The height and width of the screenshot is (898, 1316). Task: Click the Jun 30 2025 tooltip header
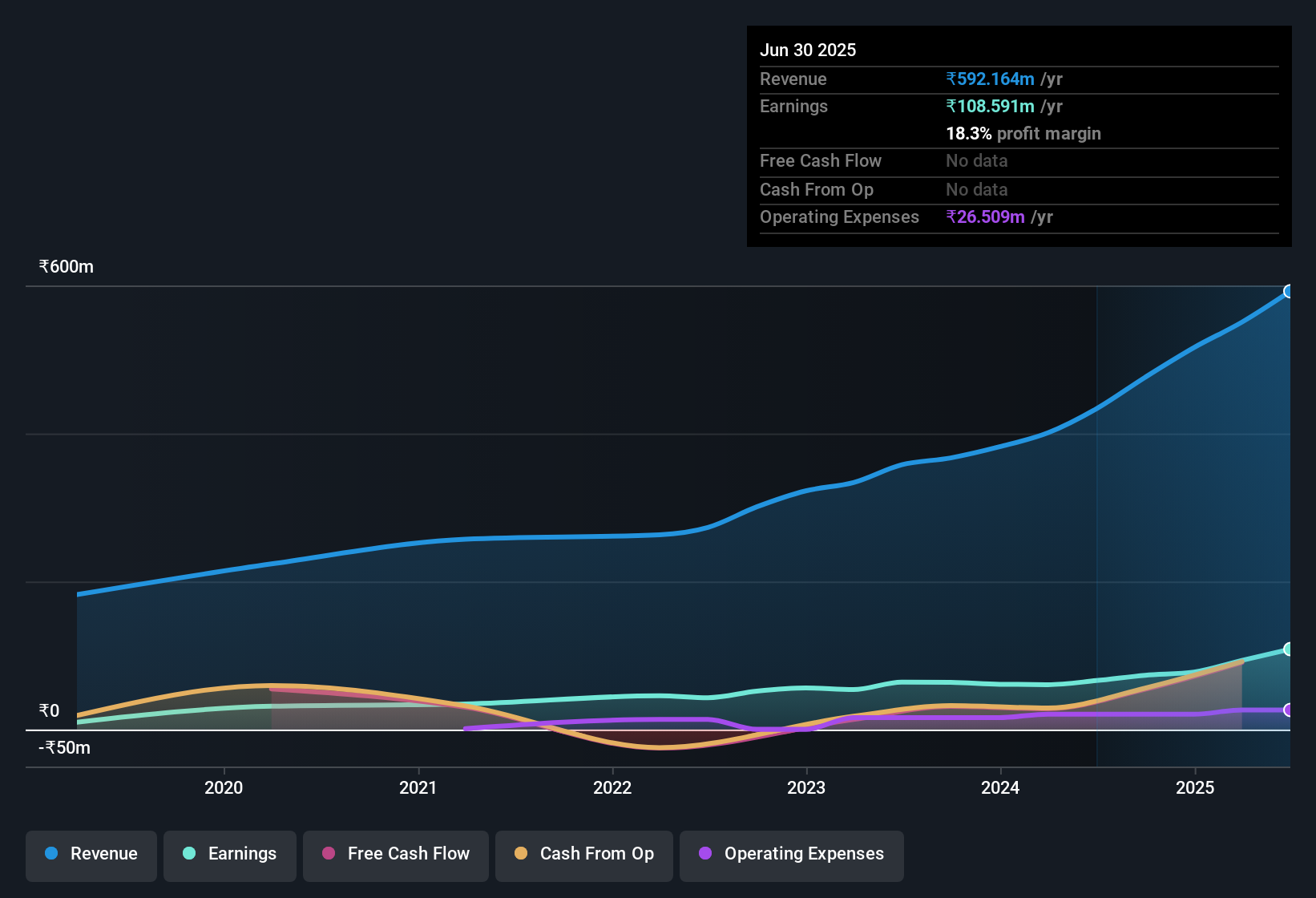click(808, 49)
